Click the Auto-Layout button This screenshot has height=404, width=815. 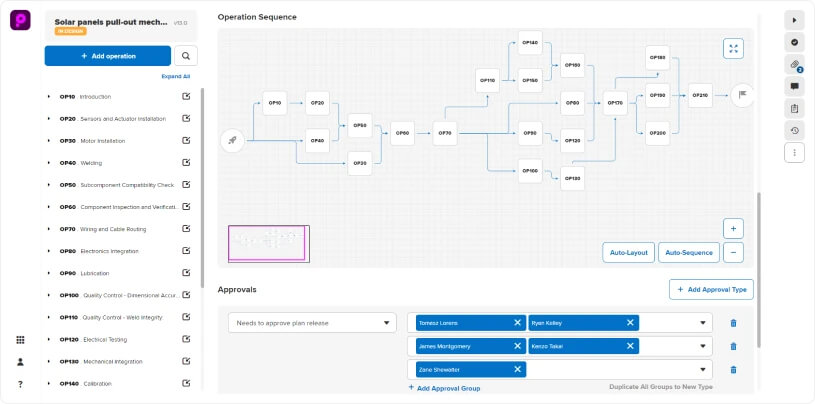pyautogui.click(x=628, y=253)
